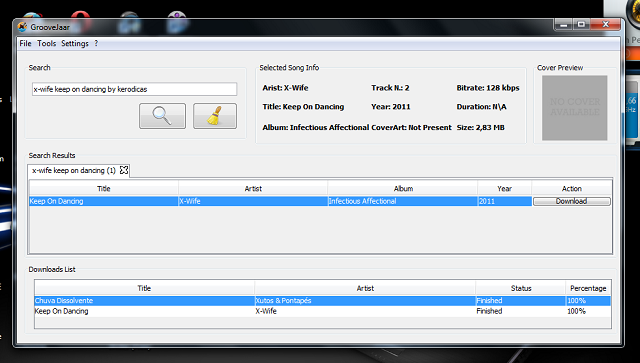
Task: Download the Keep On Dancing search result
Action: tap(571, 201)
